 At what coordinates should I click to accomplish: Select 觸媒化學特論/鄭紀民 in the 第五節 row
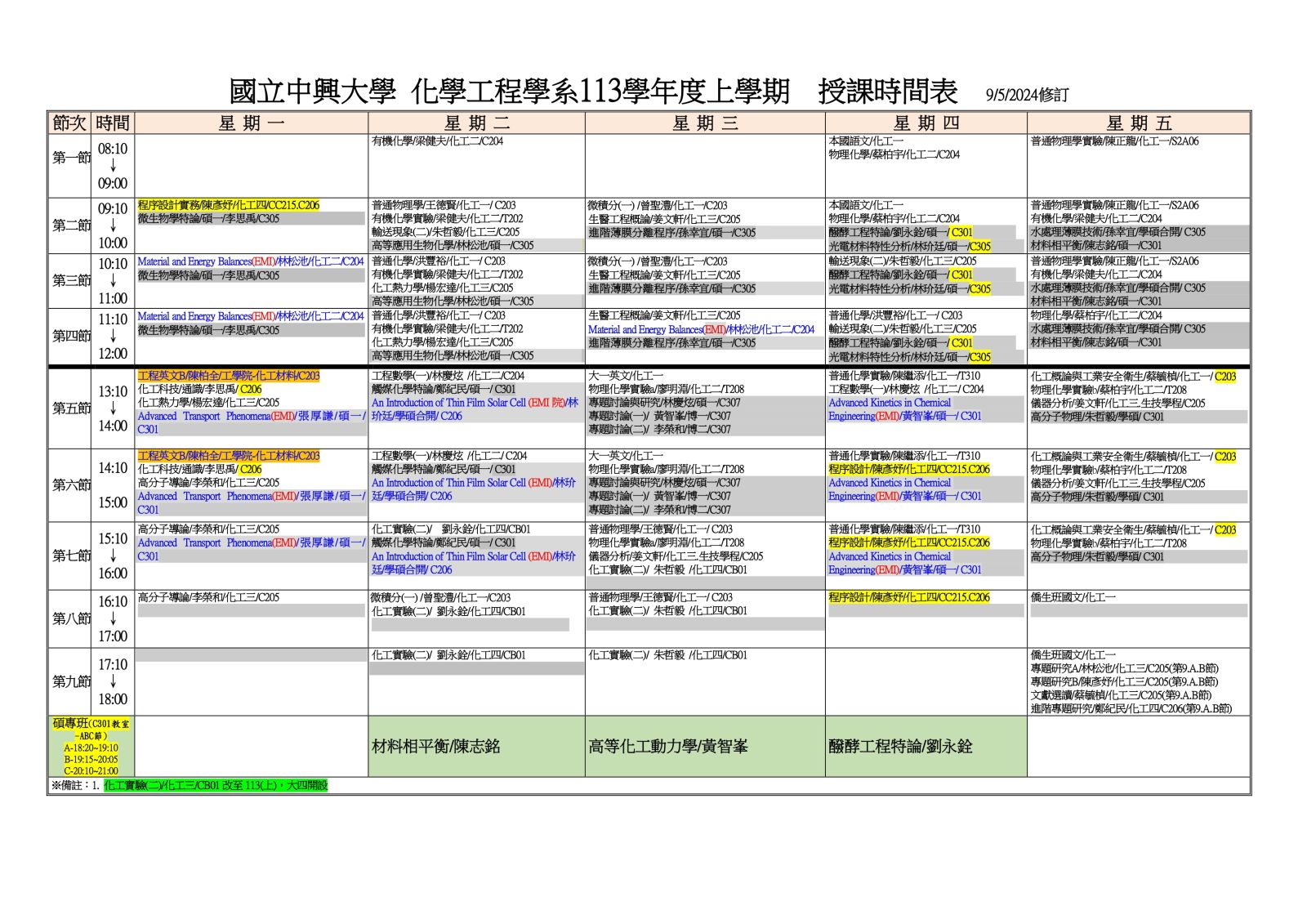pyautogui.click(x=444, y=390)
